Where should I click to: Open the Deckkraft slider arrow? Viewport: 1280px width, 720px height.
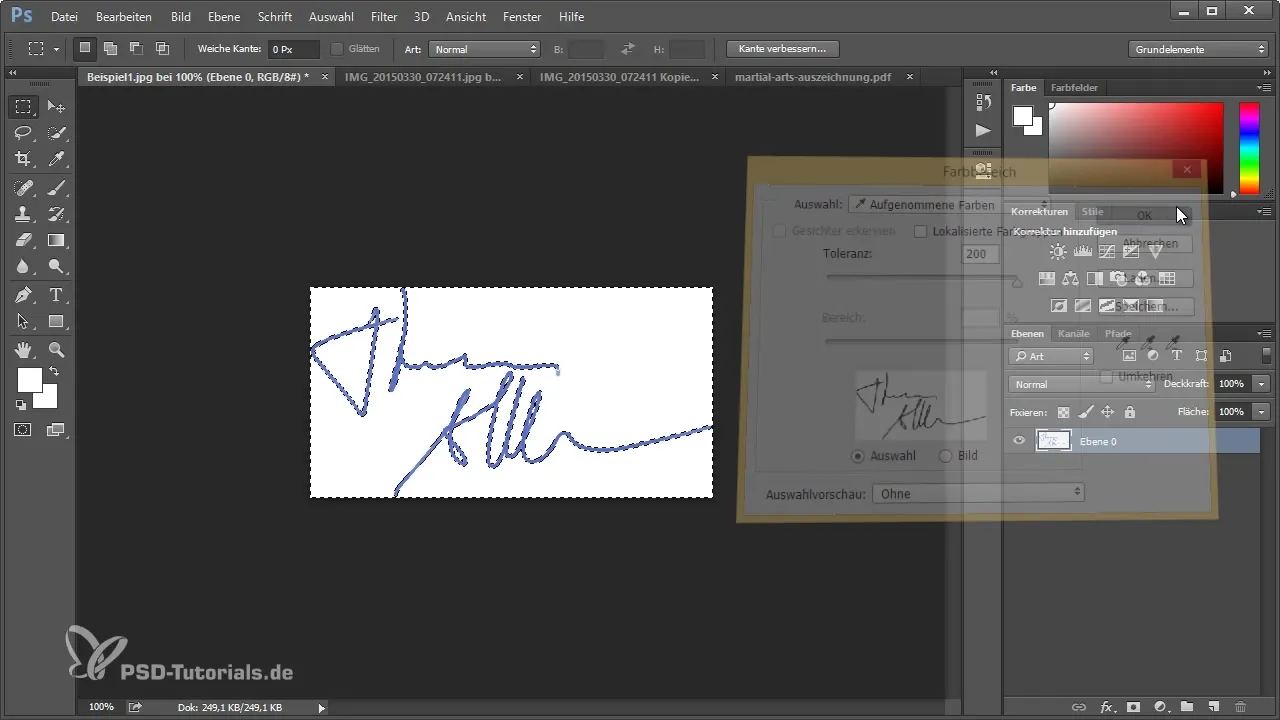pyautogui.click(x=1261, y=384)
